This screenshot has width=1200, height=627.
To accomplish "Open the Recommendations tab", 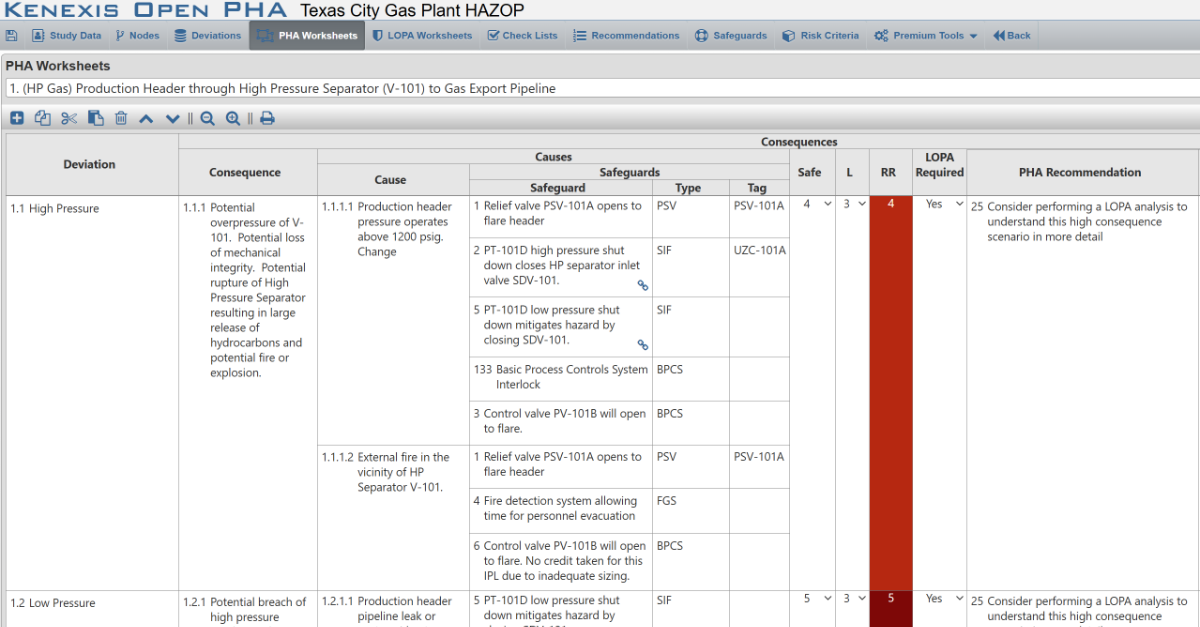I will (x=626, y=36).
